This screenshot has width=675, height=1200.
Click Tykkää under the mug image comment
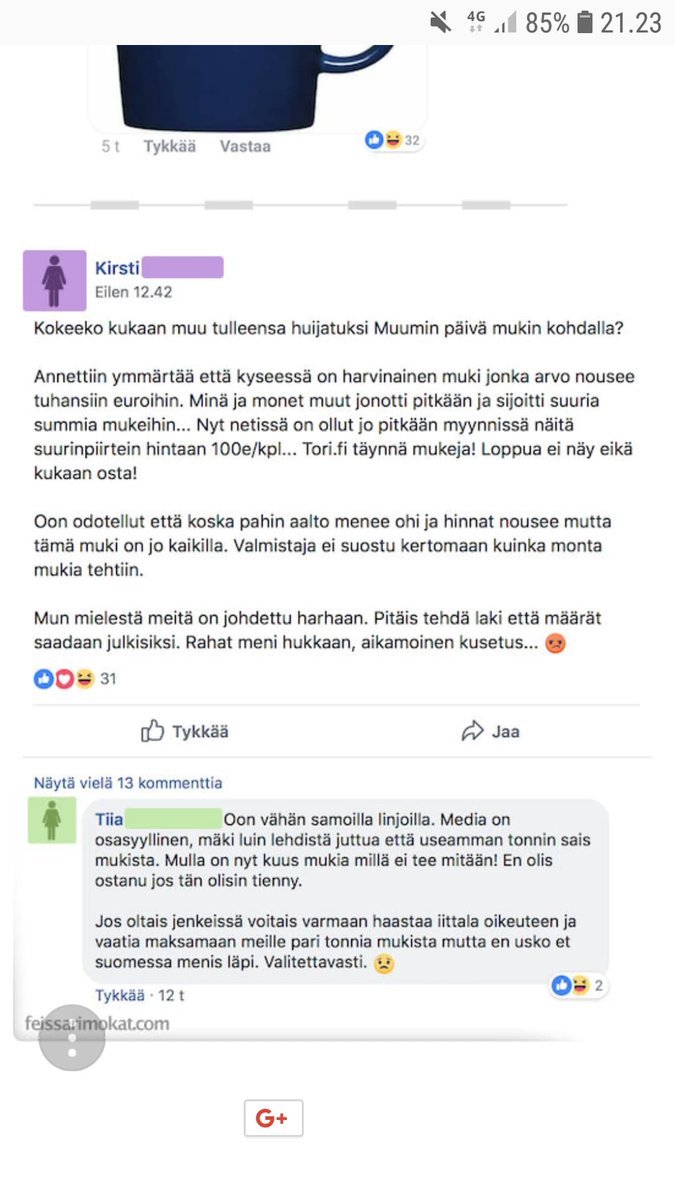tap(169, 146)
